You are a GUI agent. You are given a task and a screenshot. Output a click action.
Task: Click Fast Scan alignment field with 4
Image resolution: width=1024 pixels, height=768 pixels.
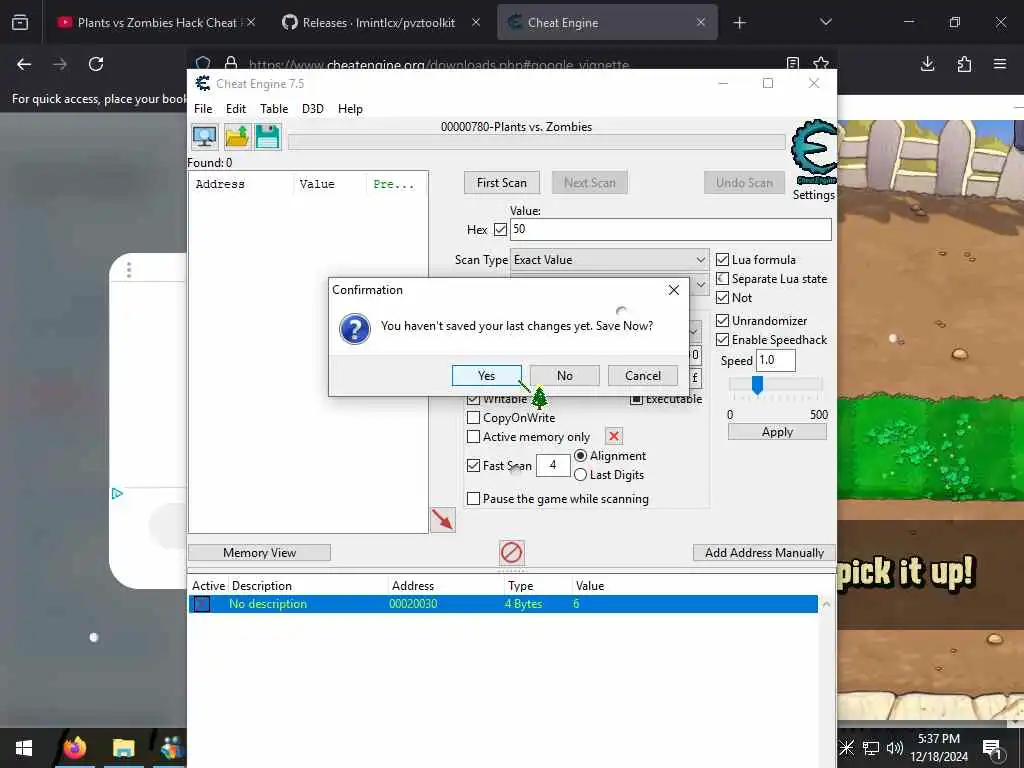553,465
